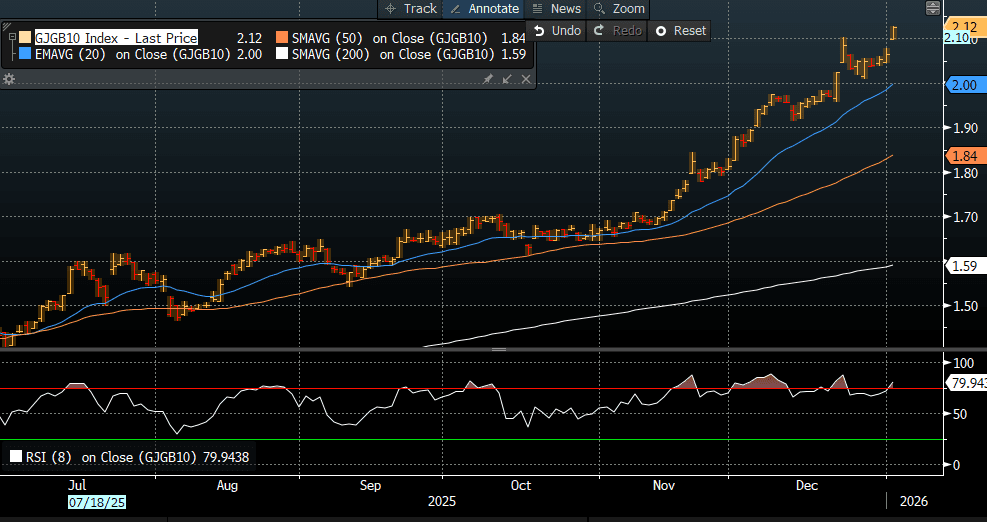Select the GJGB10 Index - Last Price label
Viewport: 987px width, 522px height.
(x=115, y=38)
